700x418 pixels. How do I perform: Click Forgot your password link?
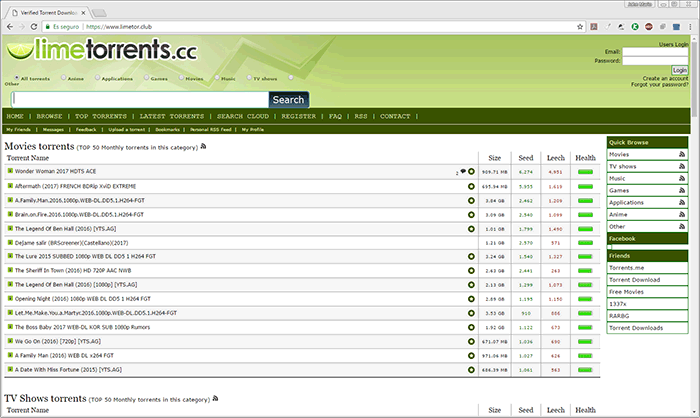pos(659,84)
